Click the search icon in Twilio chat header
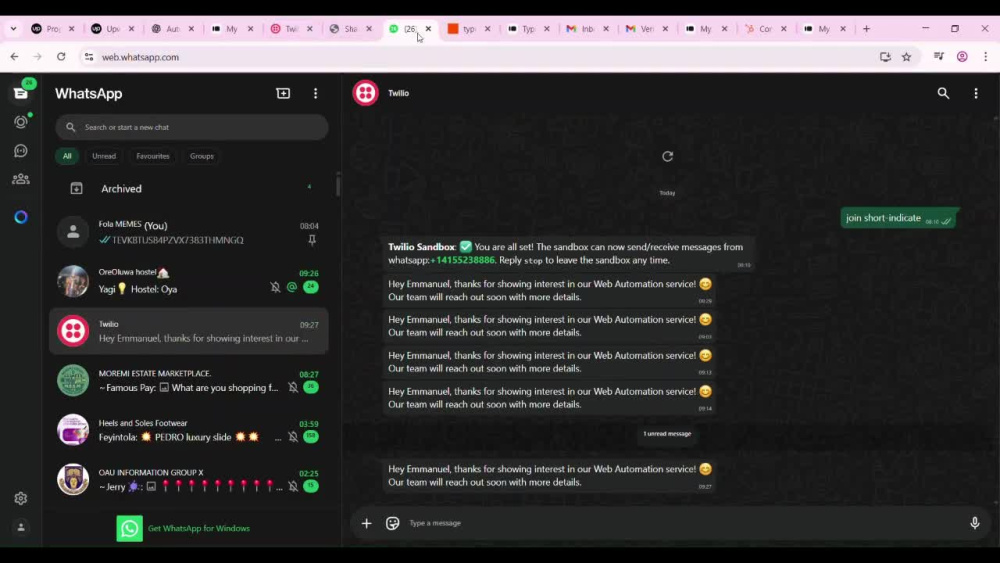1000x563 pixels. (943, 93)
